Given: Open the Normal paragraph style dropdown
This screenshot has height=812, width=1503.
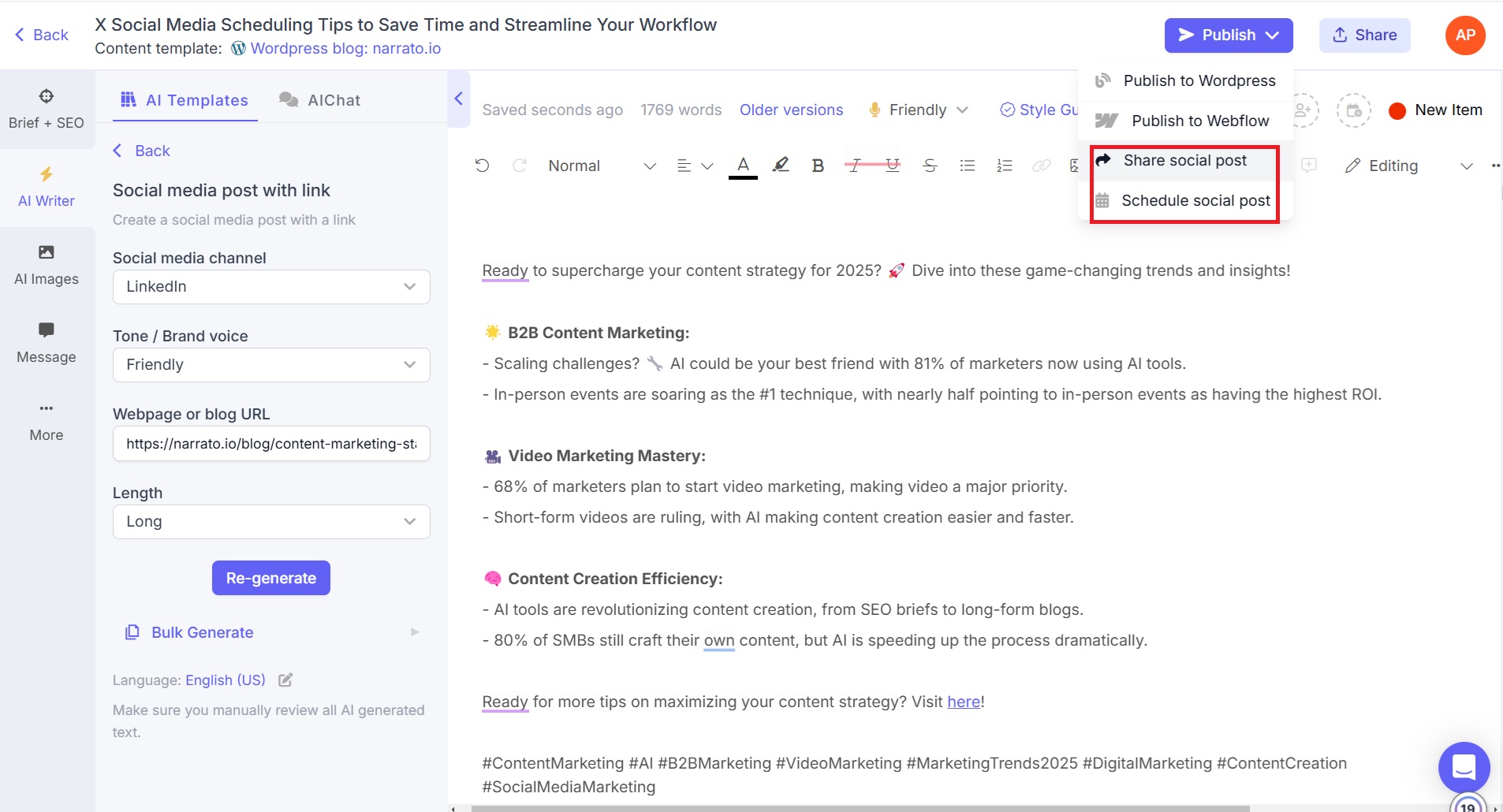Looking at the screenshot, I should click(x=602, y=166).
